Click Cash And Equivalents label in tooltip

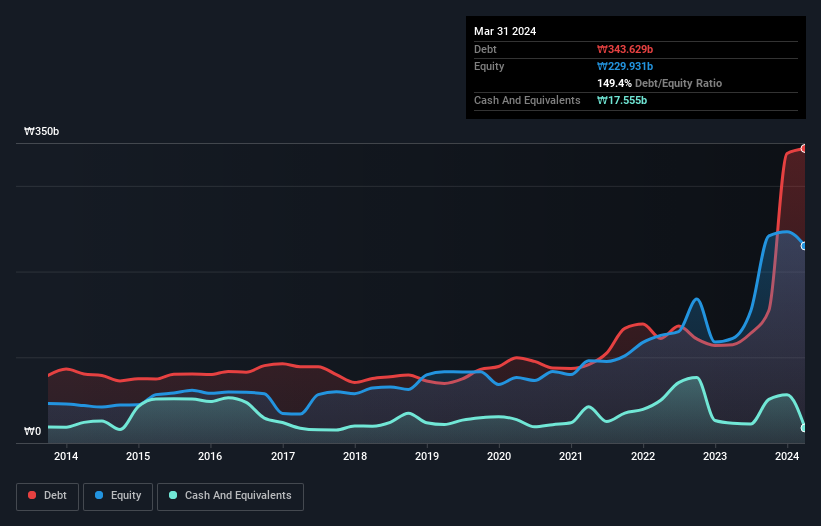point(527,100)
